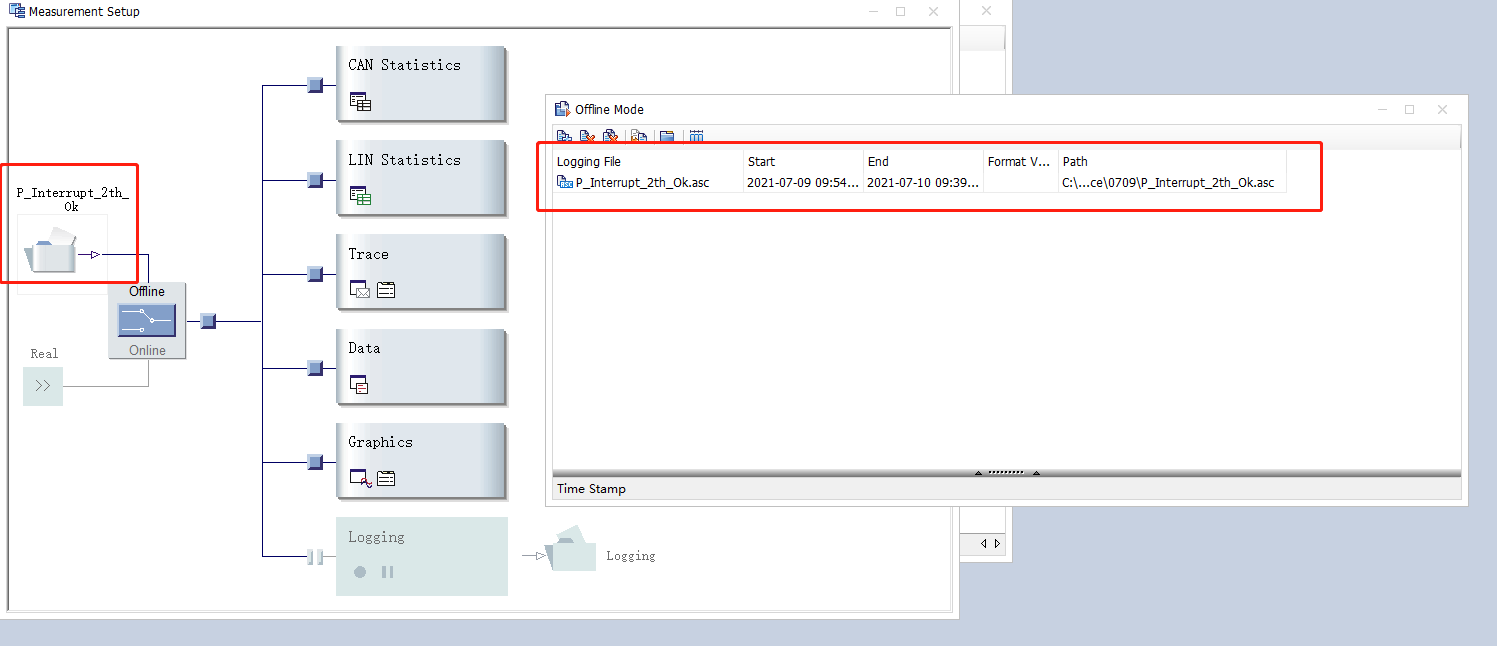Click Add logging file toolbar icon
Screen dimensions: 1497x646
point(564,137)
